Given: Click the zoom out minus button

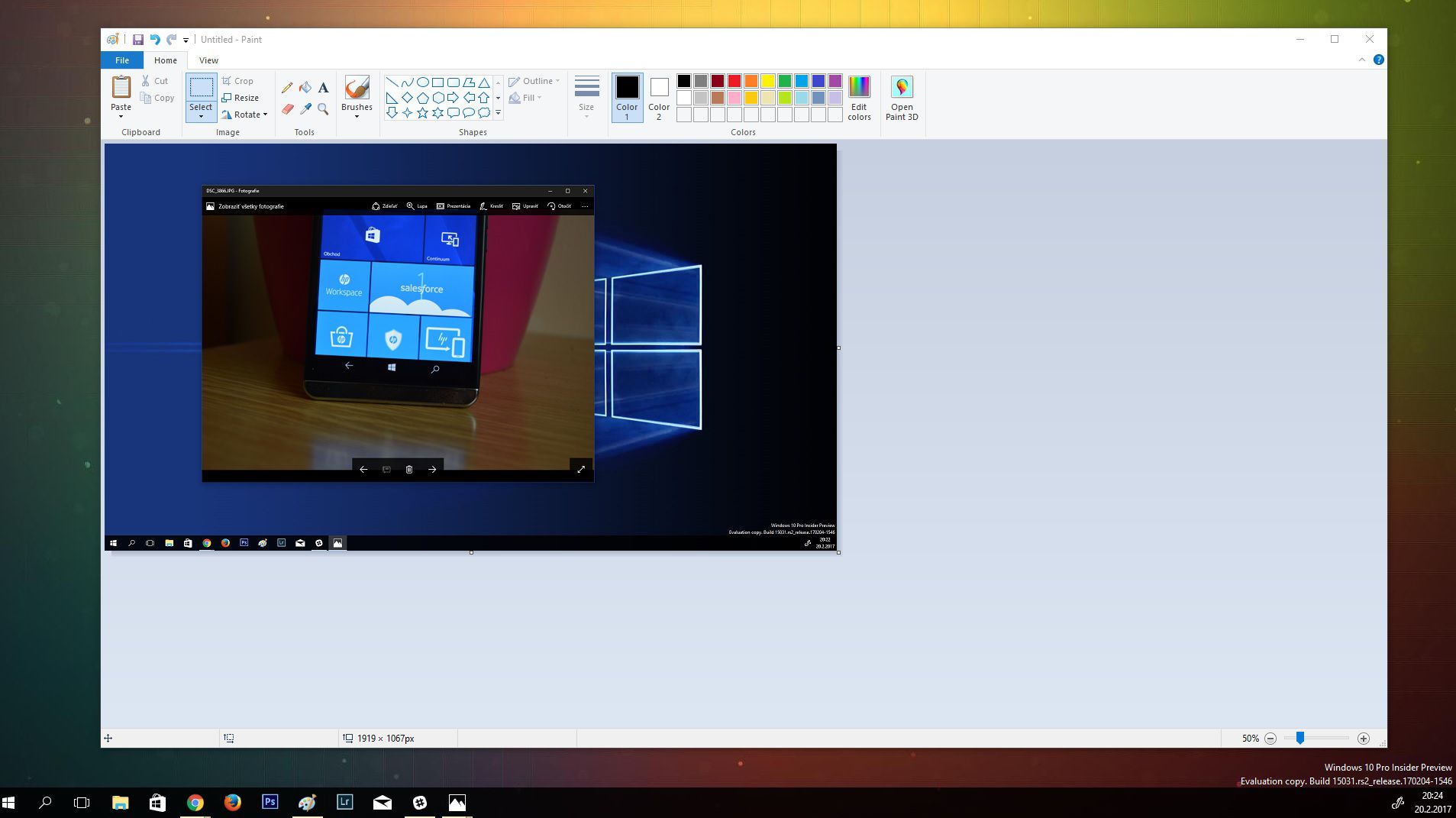Looking at the screenshot, I should point(1270,739).
